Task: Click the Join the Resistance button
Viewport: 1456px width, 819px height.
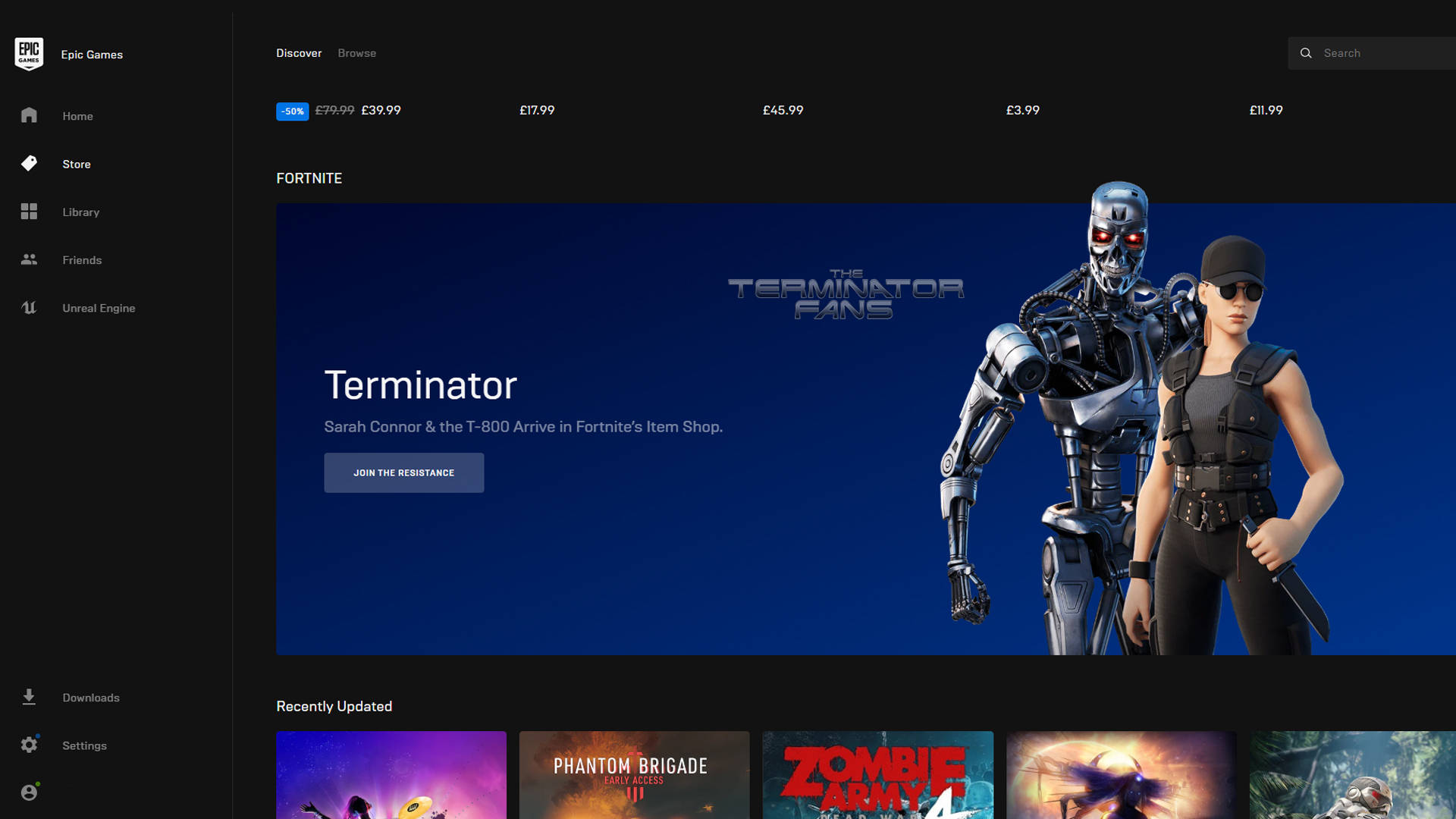Action: tap(404, 472)
